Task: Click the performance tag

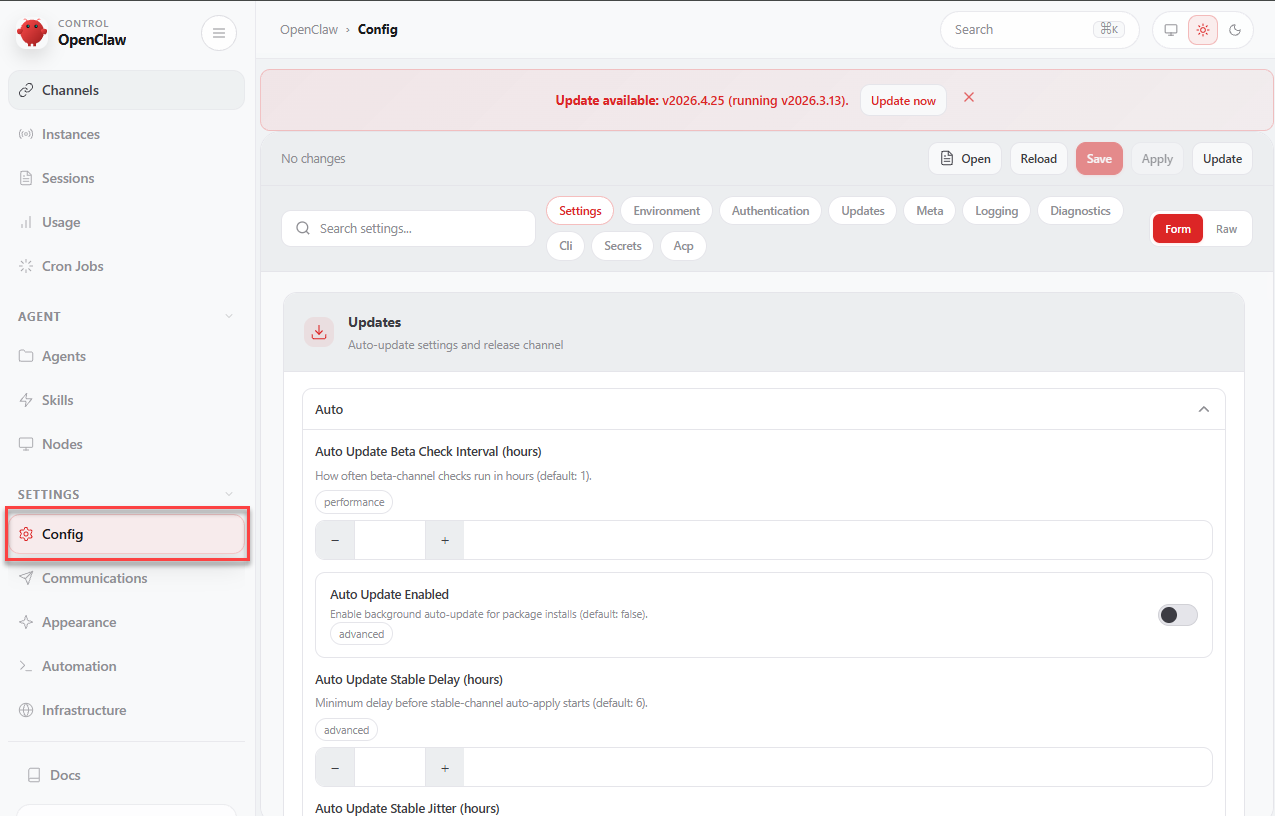Action: click(x=354, y=502)
